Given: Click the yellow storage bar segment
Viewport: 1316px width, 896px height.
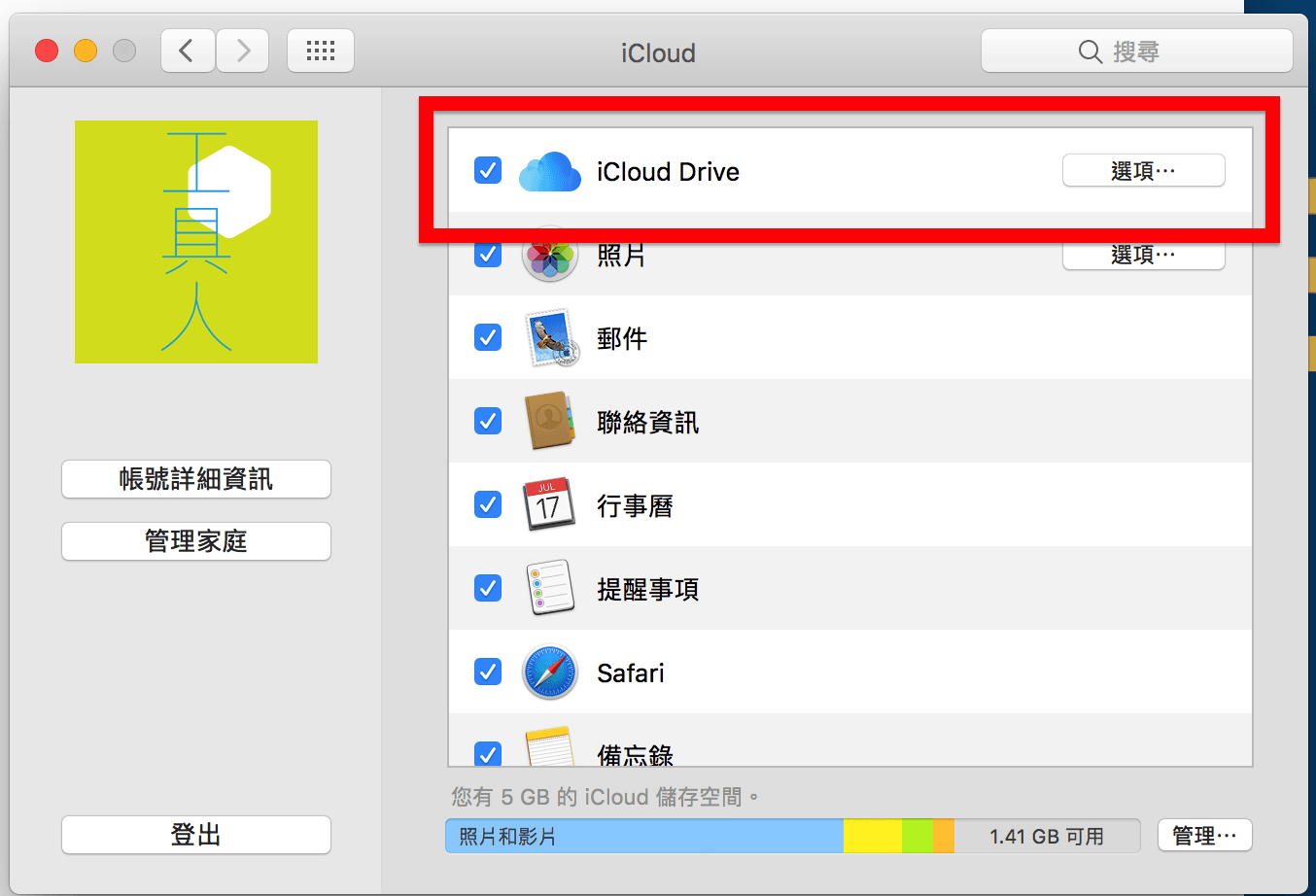Looking at the screenshot, I should pyautogui.click(x=873, y=836).
